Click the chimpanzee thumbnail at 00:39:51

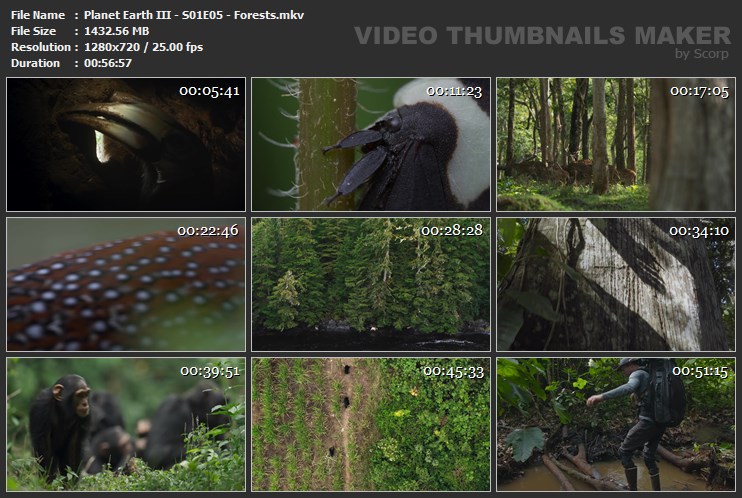126,424
